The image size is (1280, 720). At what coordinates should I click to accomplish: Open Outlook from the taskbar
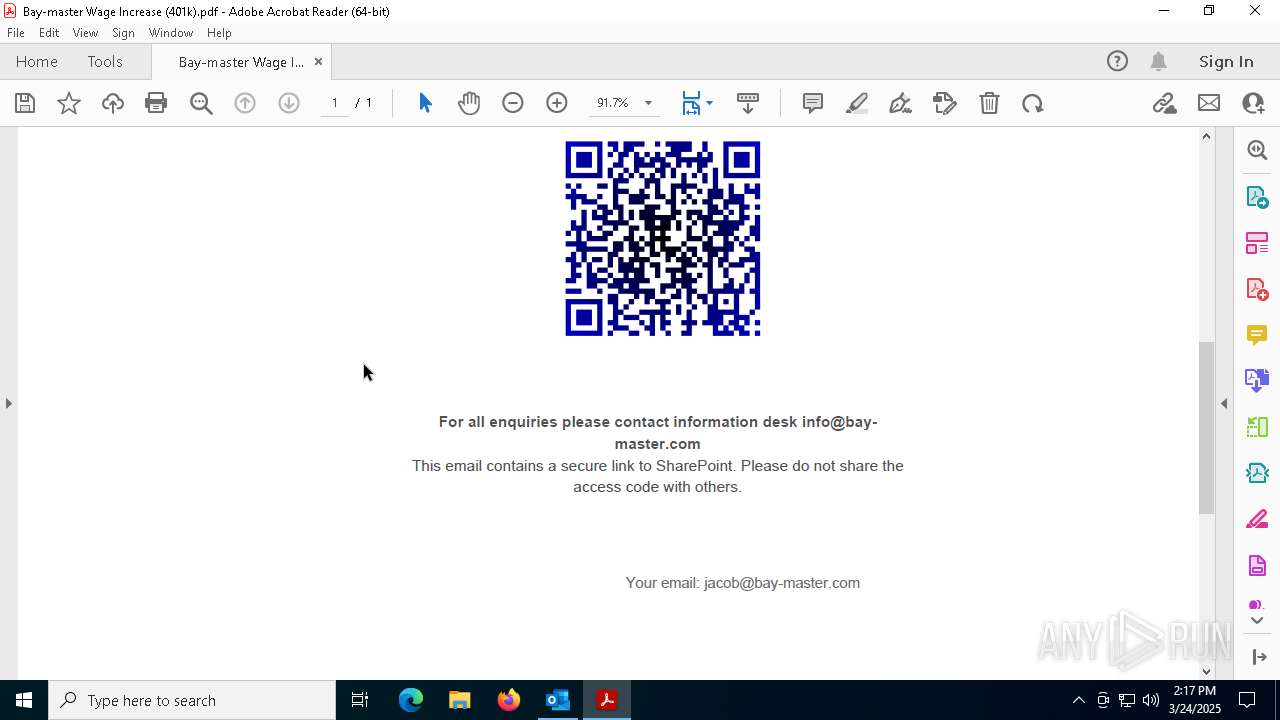[x=557, y=700]
